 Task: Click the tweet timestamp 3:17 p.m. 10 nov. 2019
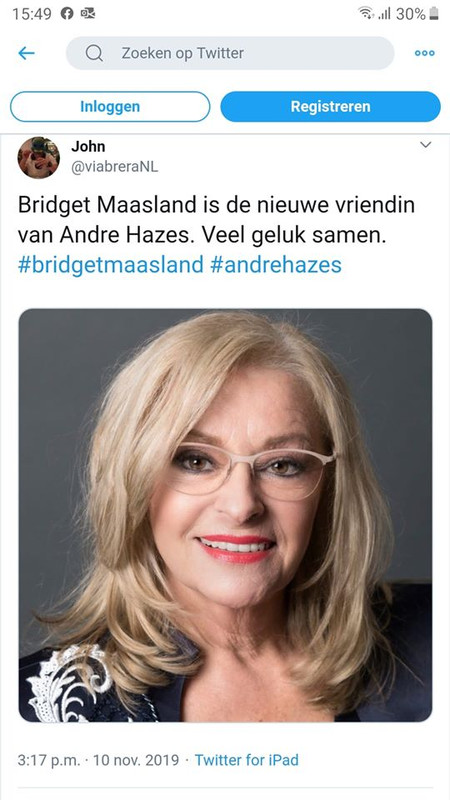point(98,760)
